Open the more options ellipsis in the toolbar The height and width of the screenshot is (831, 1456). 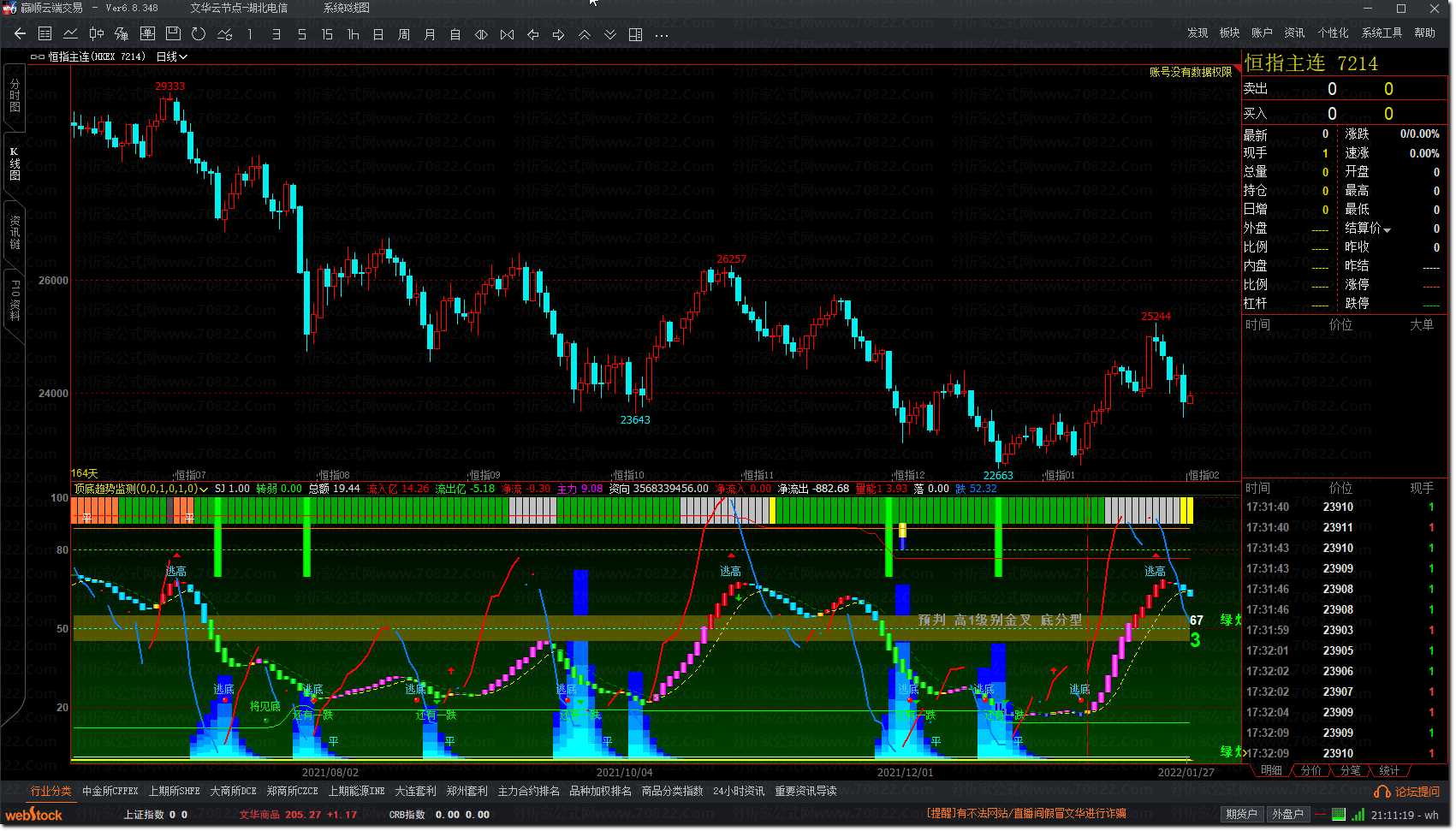tap(661, 35)
